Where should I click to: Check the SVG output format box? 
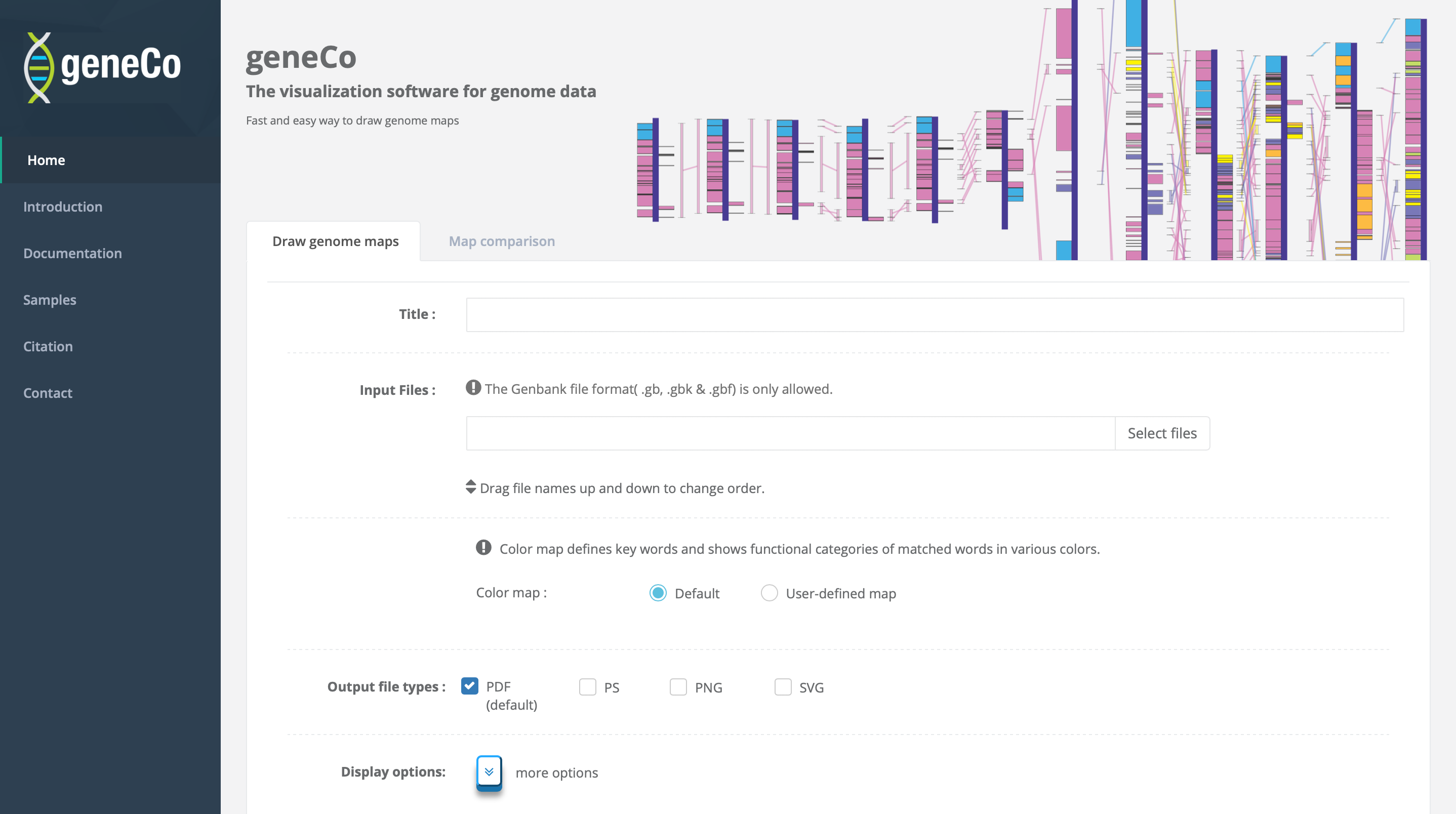coord(782,687)
